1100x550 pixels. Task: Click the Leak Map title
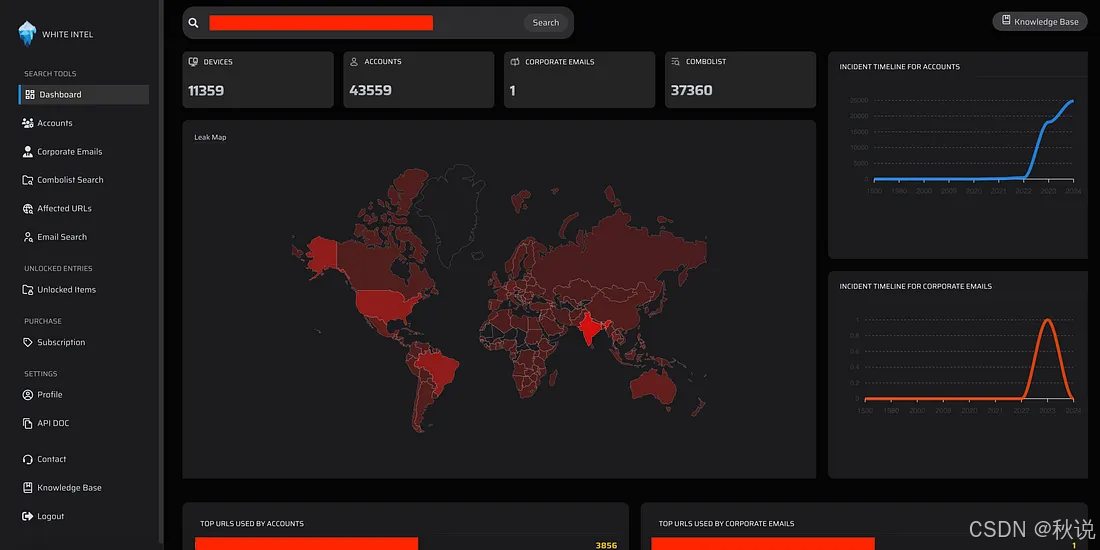point(210,138)
